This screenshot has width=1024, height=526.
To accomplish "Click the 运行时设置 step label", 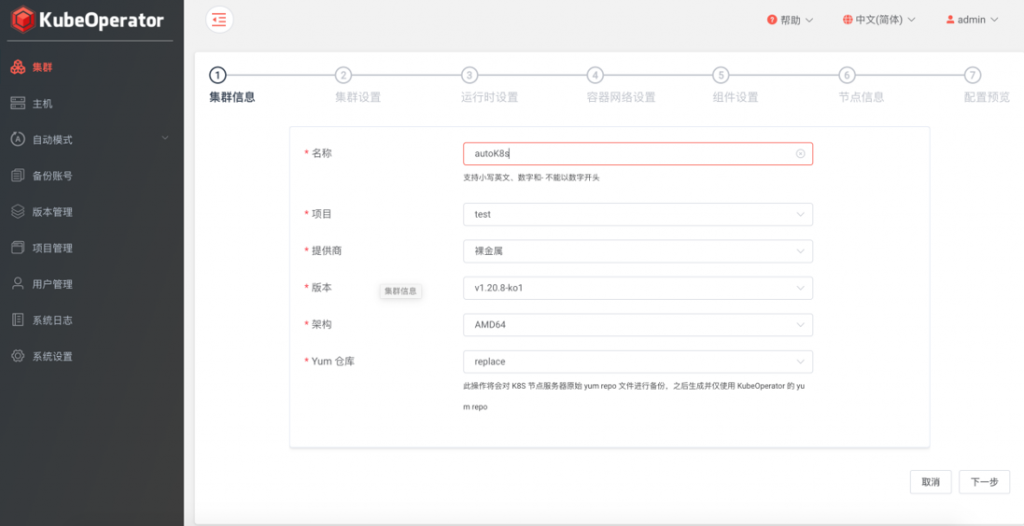I will [489, 98].
